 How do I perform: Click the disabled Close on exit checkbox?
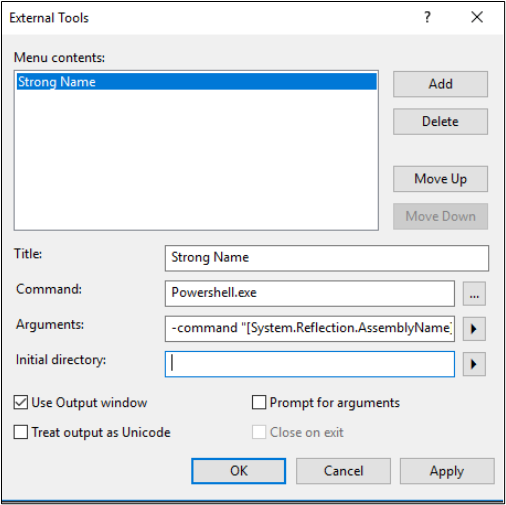tap(259, 432)
